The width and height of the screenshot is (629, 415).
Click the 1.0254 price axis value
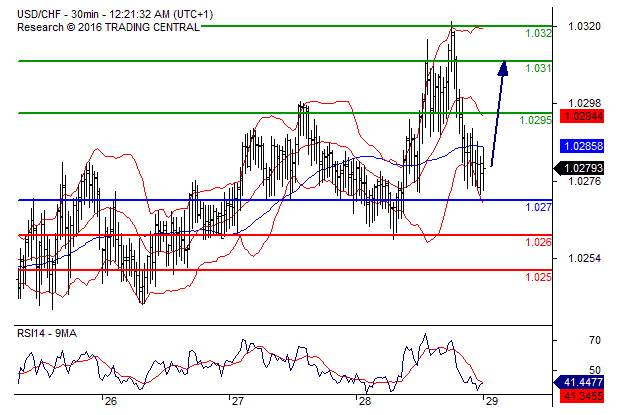pos(584,258)
